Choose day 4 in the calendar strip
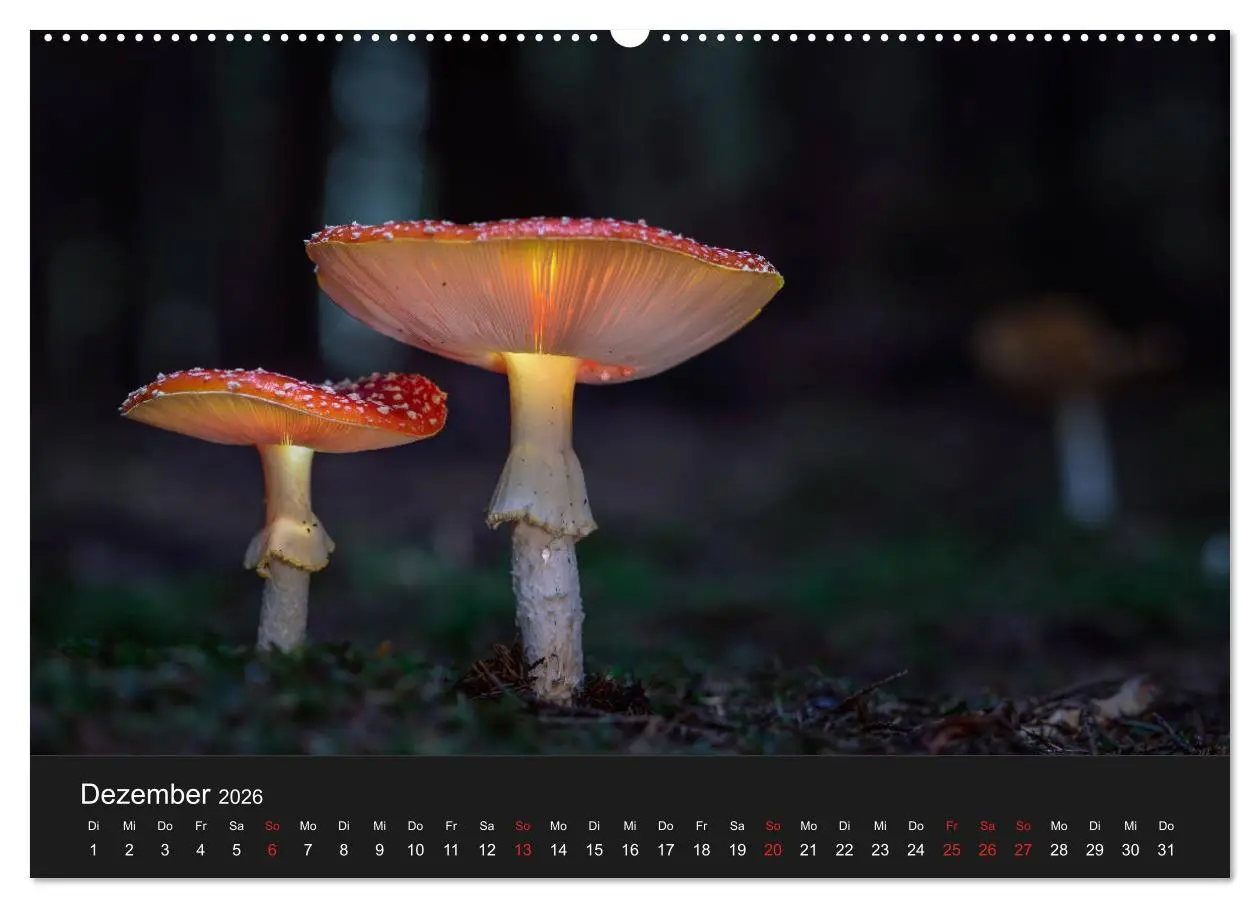The width and height of the screenshot is (1260, 908). (x=200, y=850)
